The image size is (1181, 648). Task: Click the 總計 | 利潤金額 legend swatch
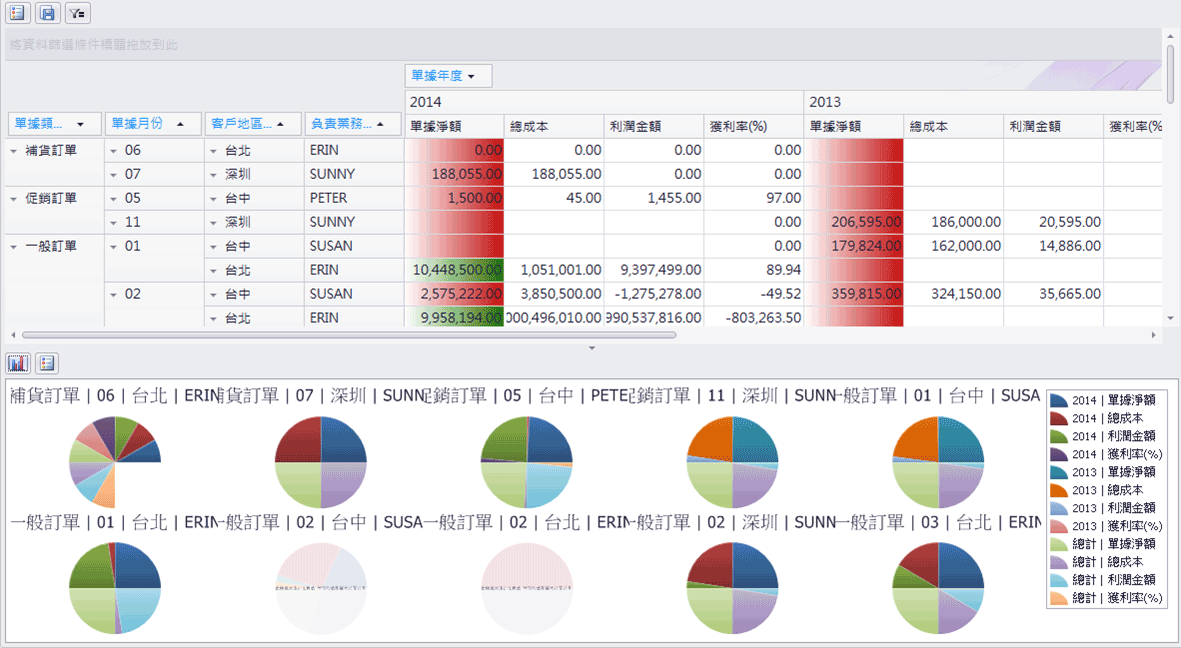[x=1059, y=580]
